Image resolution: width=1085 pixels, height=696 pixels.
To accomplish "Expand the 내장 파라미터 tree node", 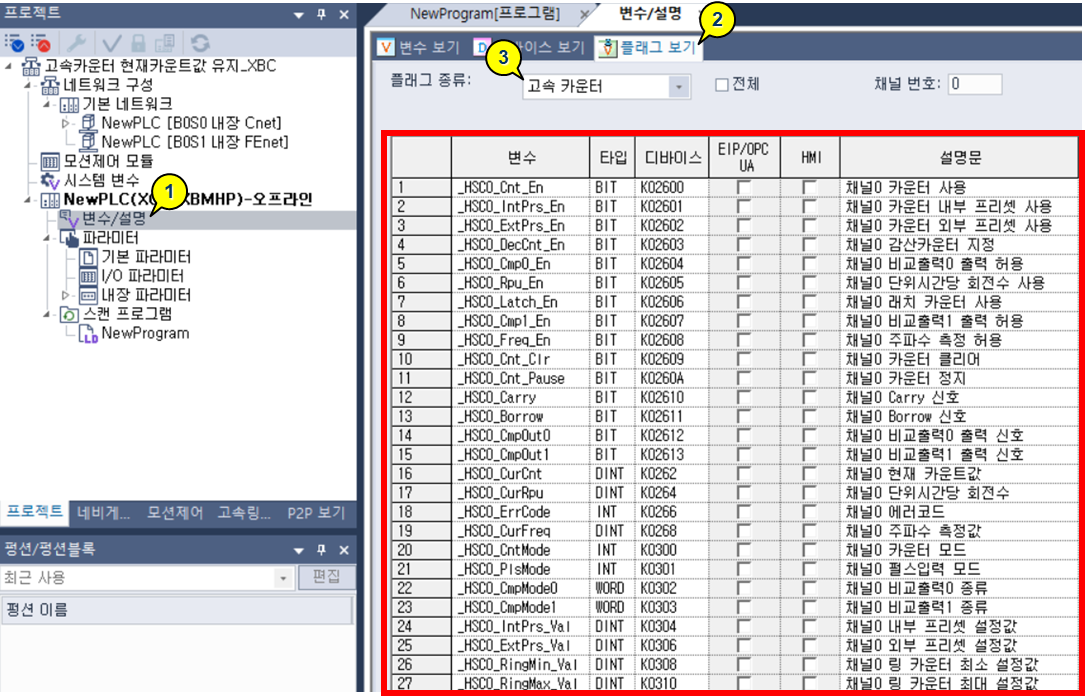I will (x=66, y=296).
